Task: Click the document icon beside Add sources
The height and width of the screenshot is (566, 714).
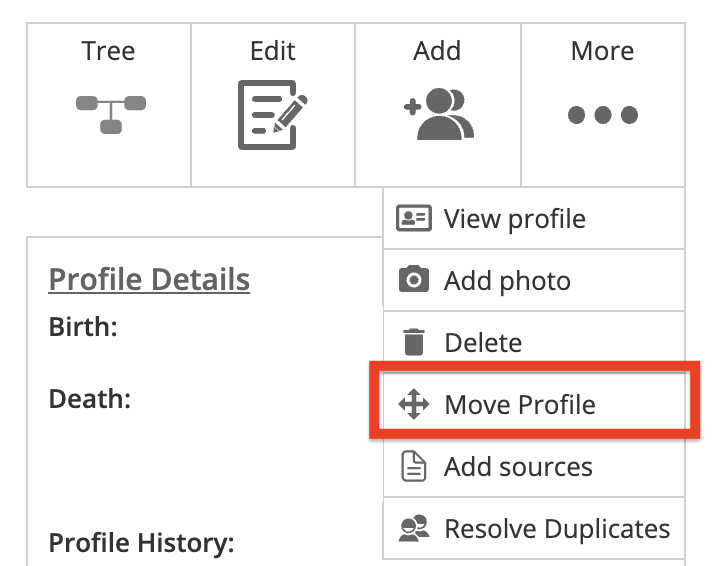Action: click(413, 466)
